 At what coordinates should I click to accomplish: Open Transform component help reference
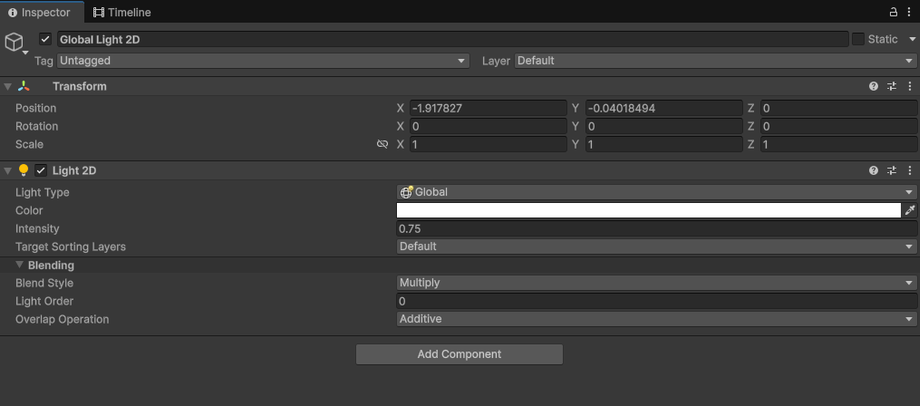pos(874,86)
